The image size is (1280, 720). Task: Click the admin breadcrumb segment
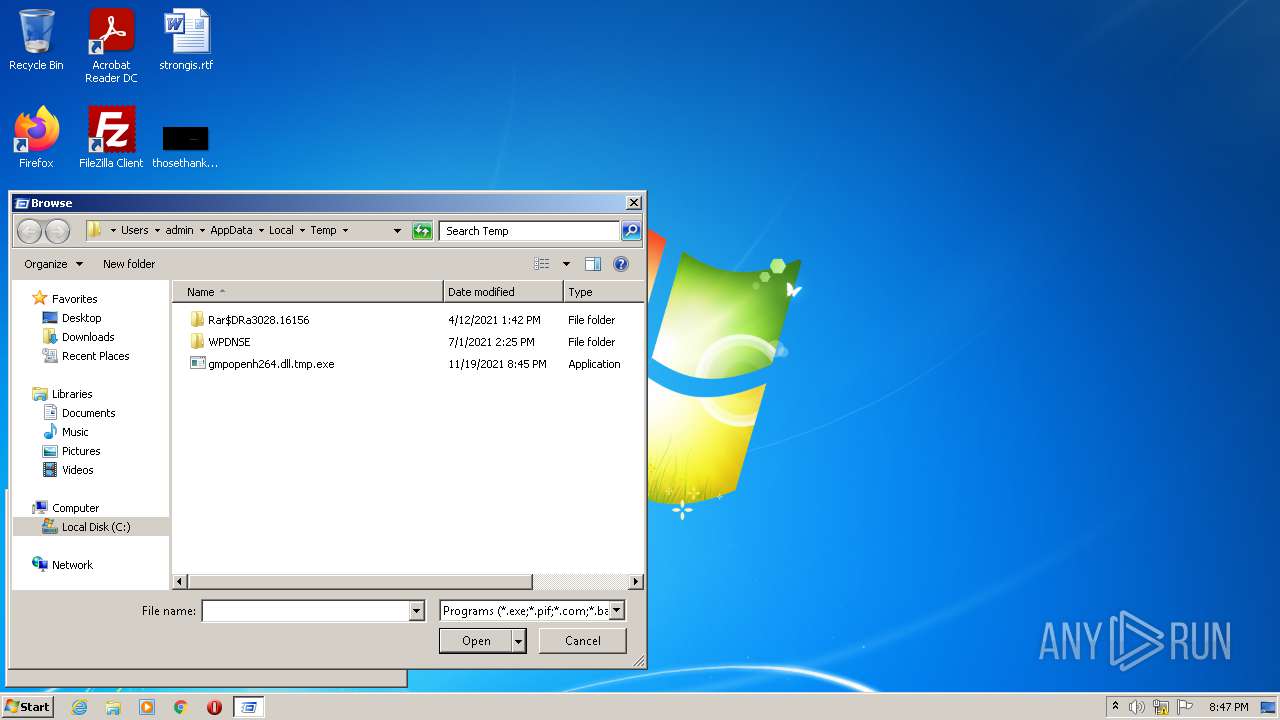tap(180, 231)
